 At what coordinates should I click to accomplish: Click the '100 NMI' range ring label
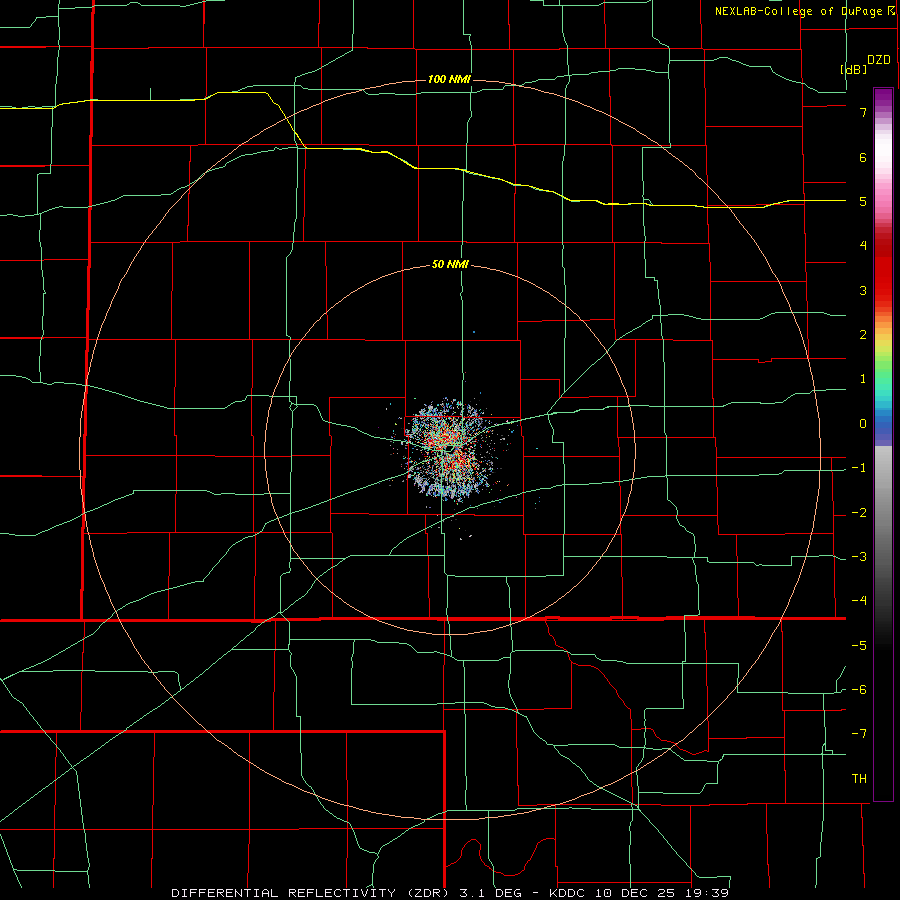[x=449, y=79]
